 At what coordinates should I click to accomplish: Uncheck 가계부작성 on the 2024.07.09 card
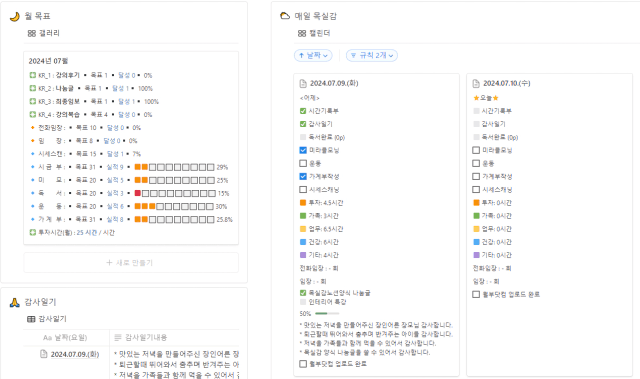click(303, 176)
